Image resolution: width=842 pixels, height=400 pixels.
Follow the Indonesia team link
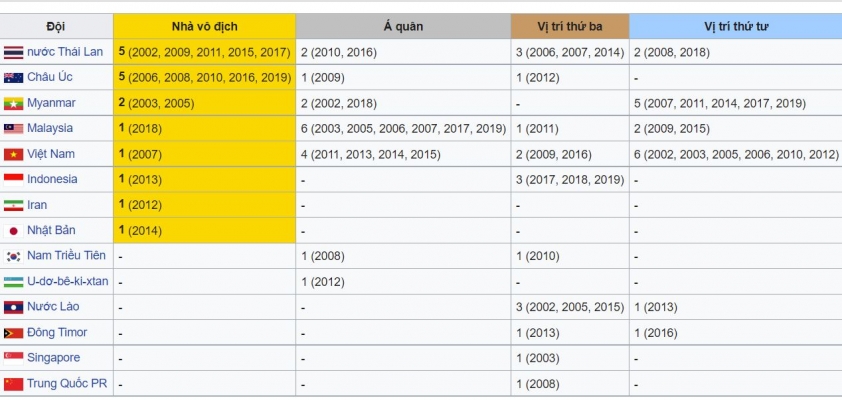point(52,179)
